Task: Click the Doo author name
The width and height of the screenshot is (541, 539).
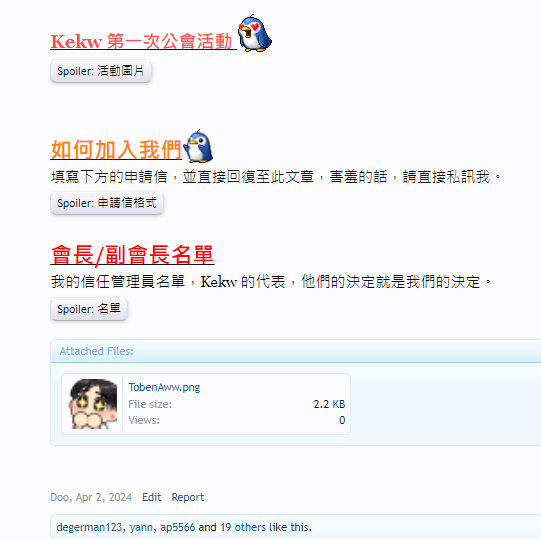Action: [59, 497]
